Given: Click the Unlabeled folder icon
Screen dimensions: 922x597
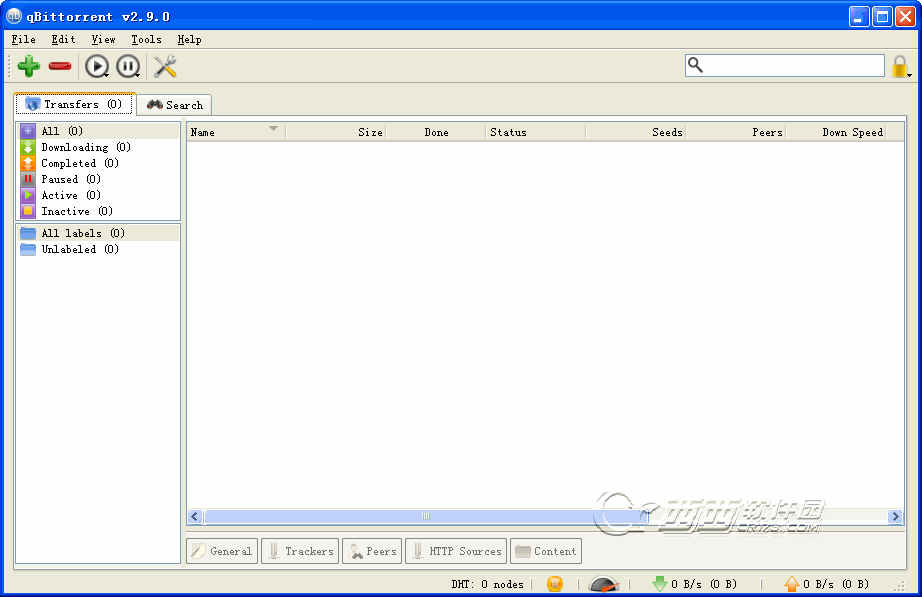Looking at the screenshot, I should 28,249.
